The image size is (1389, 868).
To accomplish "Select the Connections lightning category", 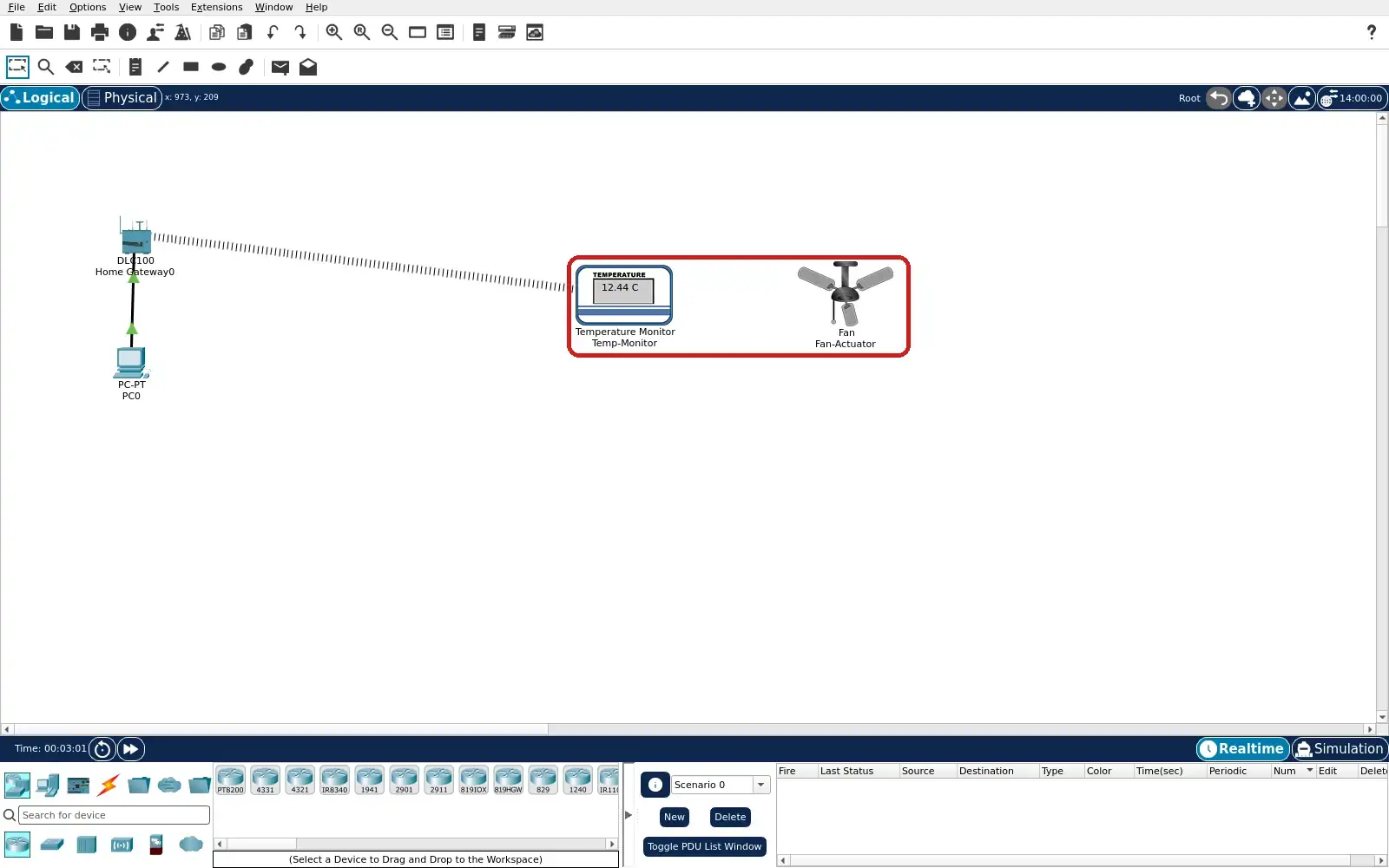I will click(109, 786).
